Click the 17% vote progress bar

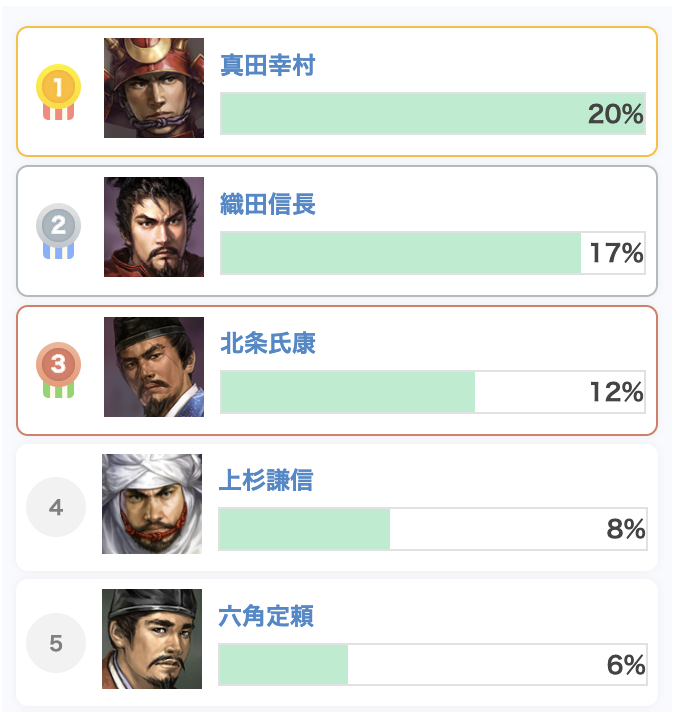(432, 253)
